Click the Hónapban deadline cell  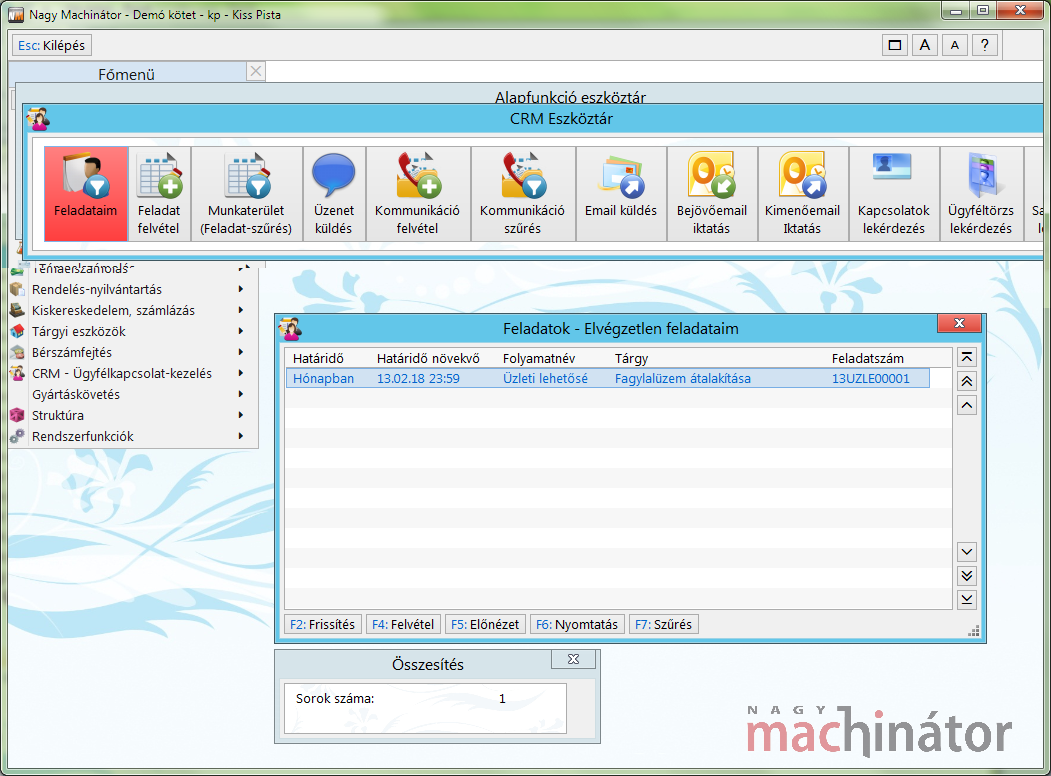[323, 378]
